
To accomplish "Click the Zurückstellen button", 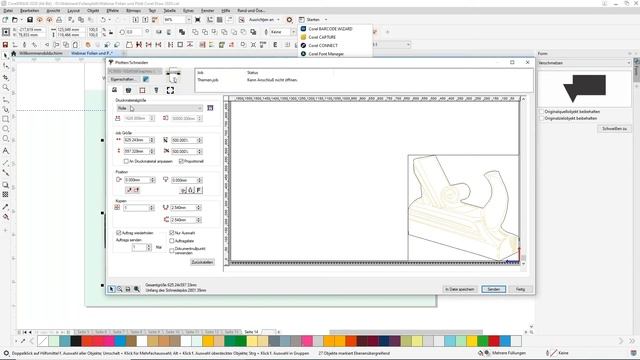I will pos(202,262).
